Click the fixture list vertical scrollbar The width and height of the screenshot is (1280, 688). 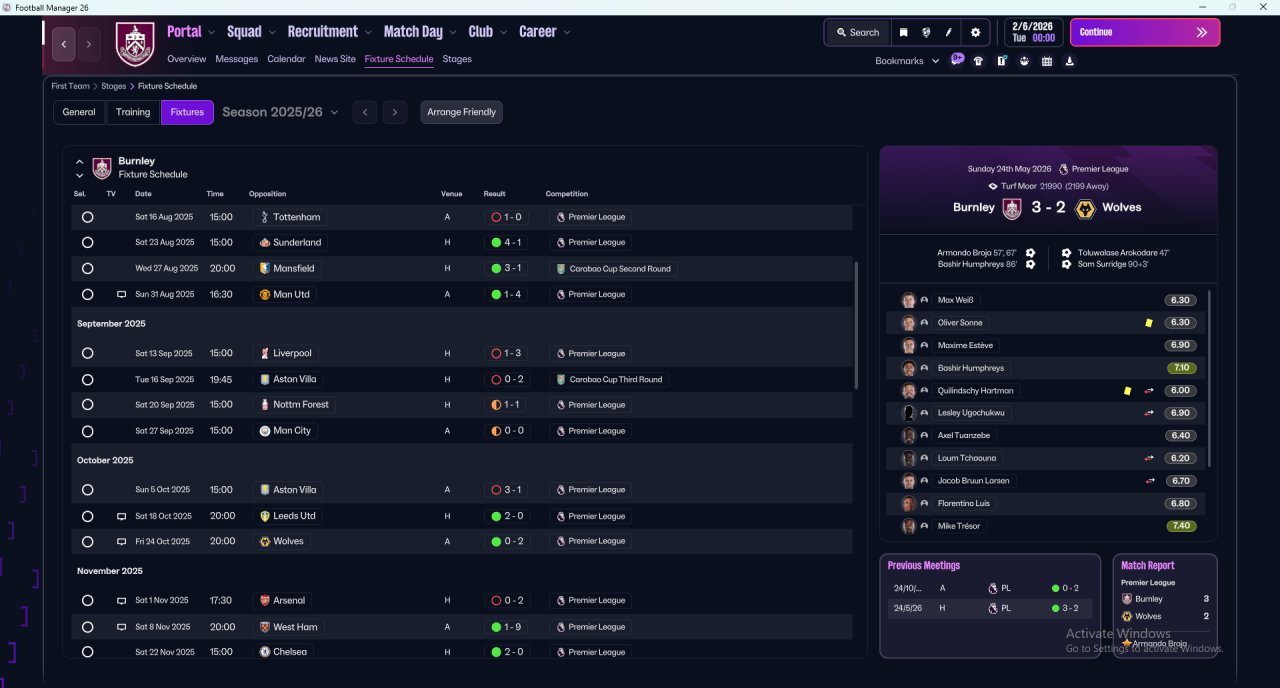point(856,325)
